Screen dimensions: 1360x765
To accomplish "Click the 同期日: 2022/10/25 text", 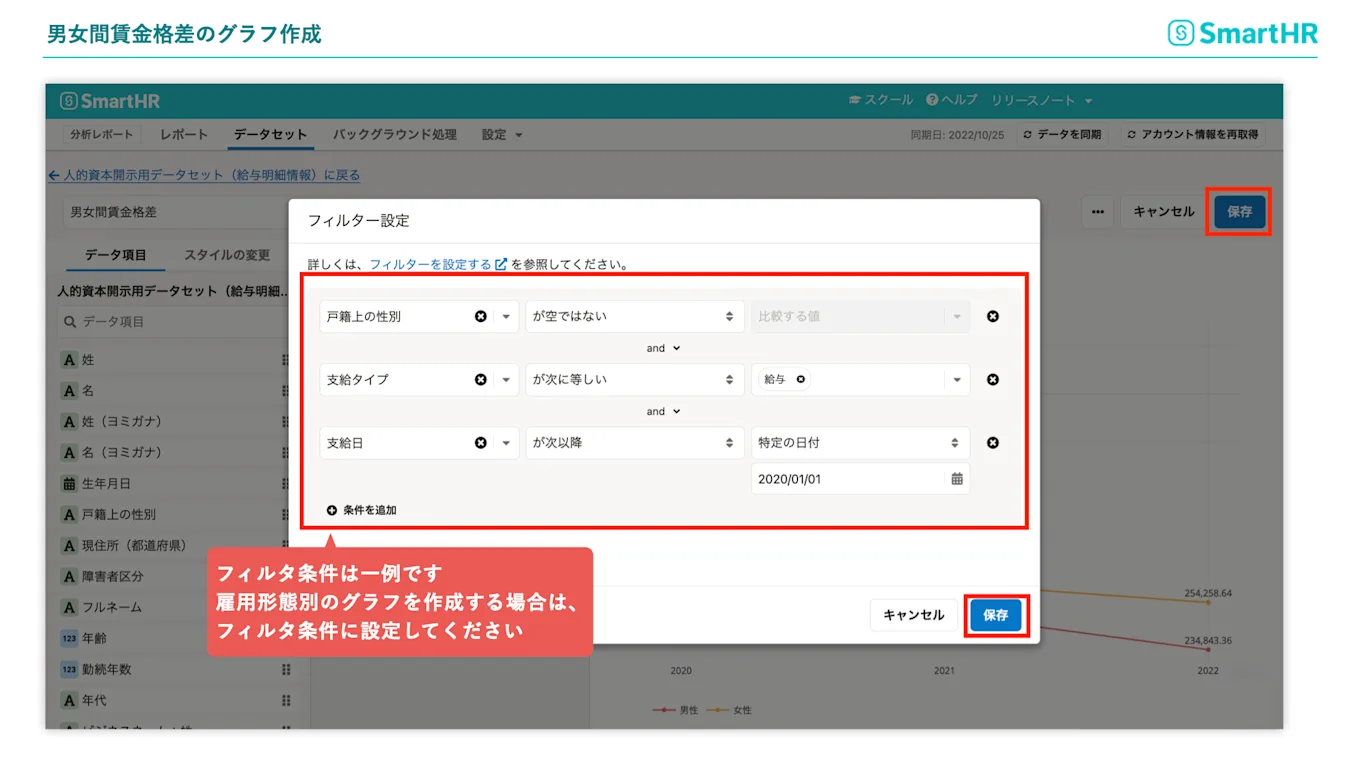I will [x=957, y=134].
